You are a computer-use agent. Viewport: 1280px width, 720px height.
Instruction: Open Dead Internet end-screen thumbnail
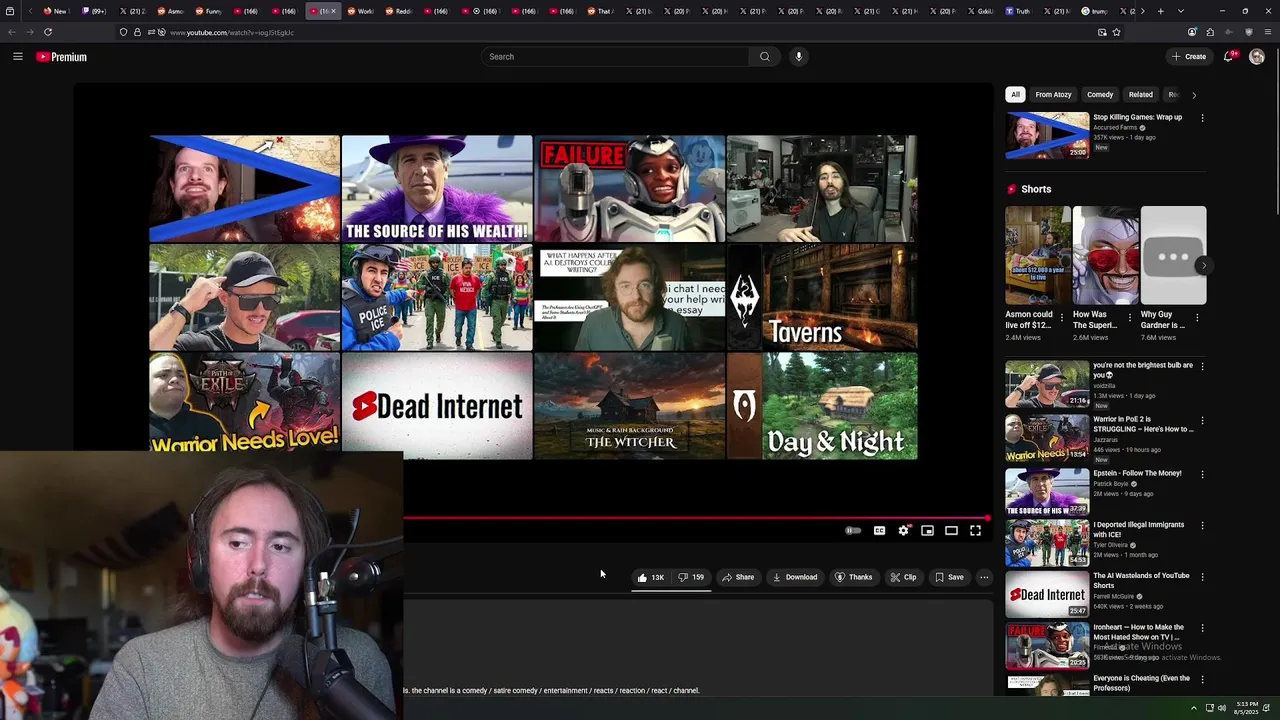click(437, 406)
